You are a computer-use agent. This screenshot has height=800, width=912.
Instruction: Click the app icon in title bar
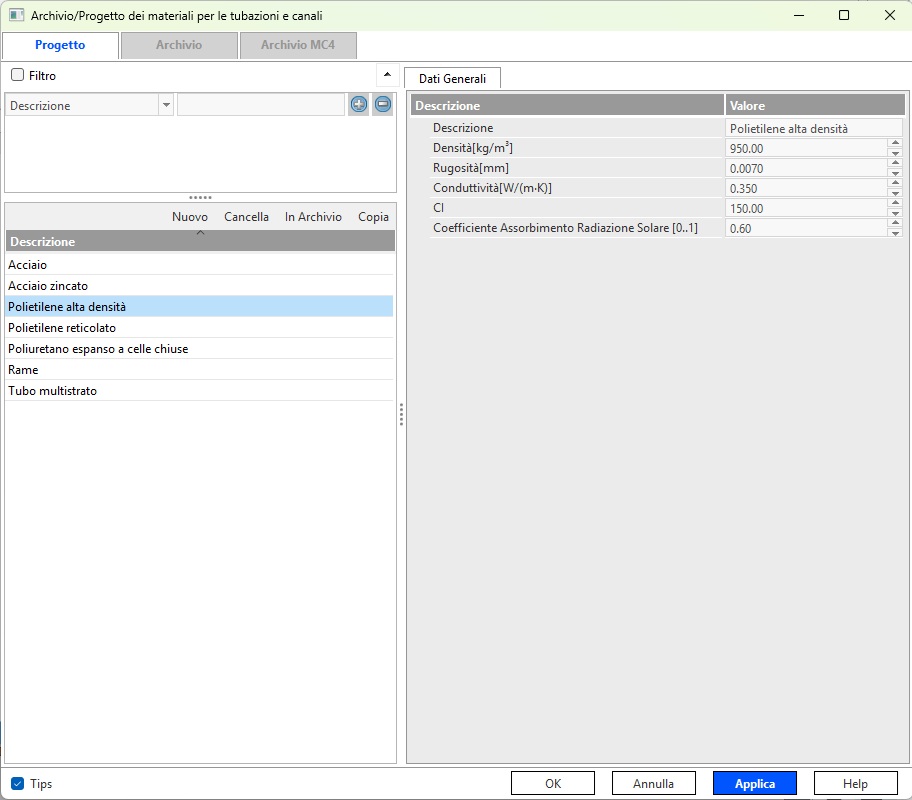(16, 16)
